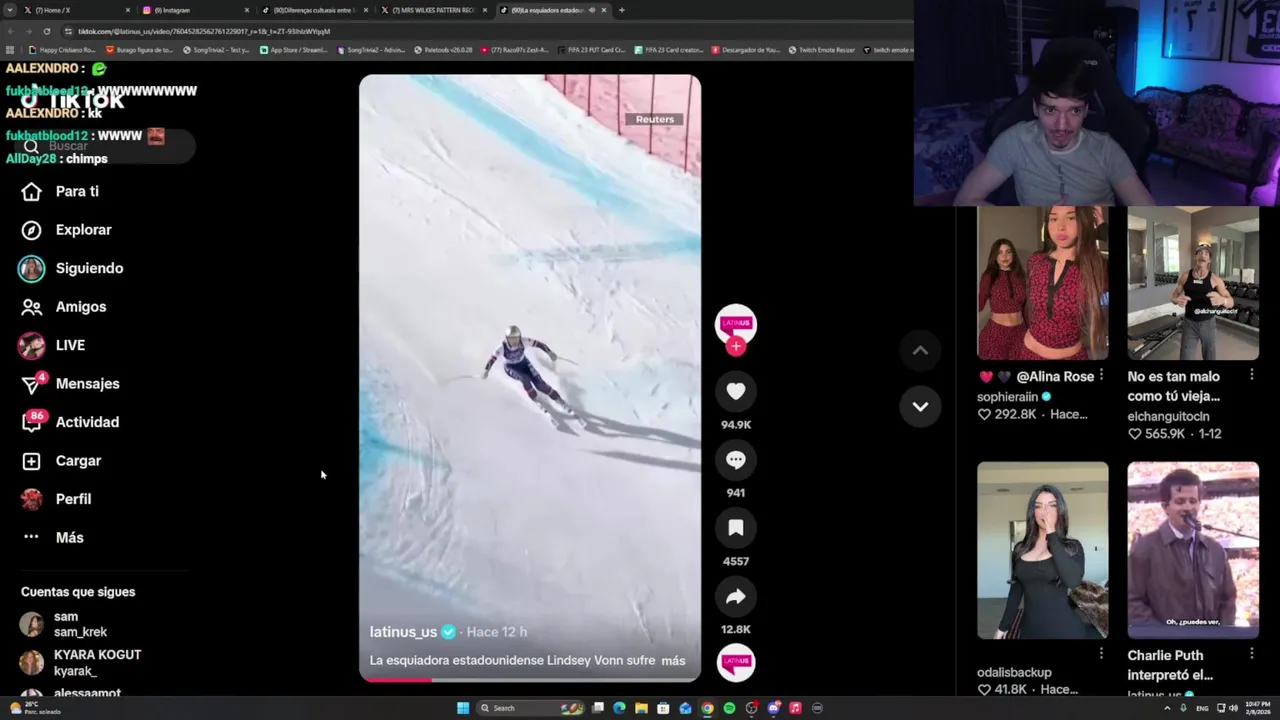Image resolution: width=1280 pixels, height=720 pixels.
Task: Open options menu for odalisbackup video
Action: point(1101,653)
